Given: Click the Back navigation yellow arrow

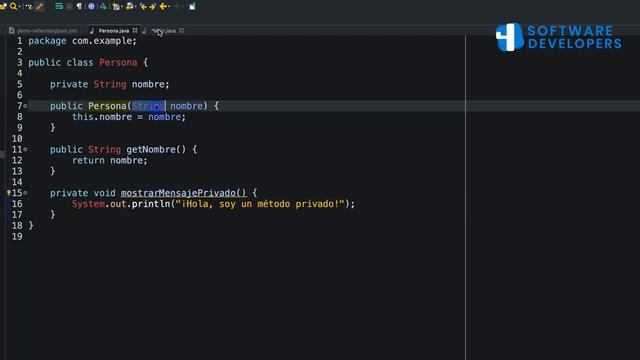Looking at the screenshot, I should 163,6.
